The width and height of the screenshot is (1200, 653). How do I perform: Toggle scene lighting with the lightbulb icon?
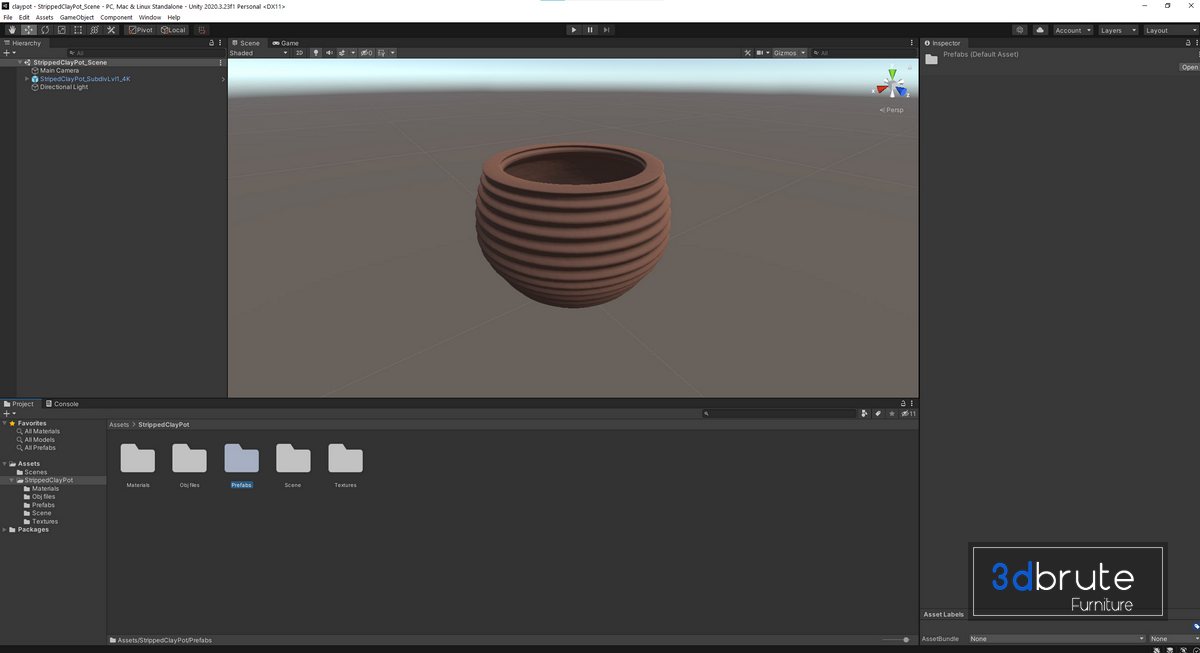(x=316, y=53)
